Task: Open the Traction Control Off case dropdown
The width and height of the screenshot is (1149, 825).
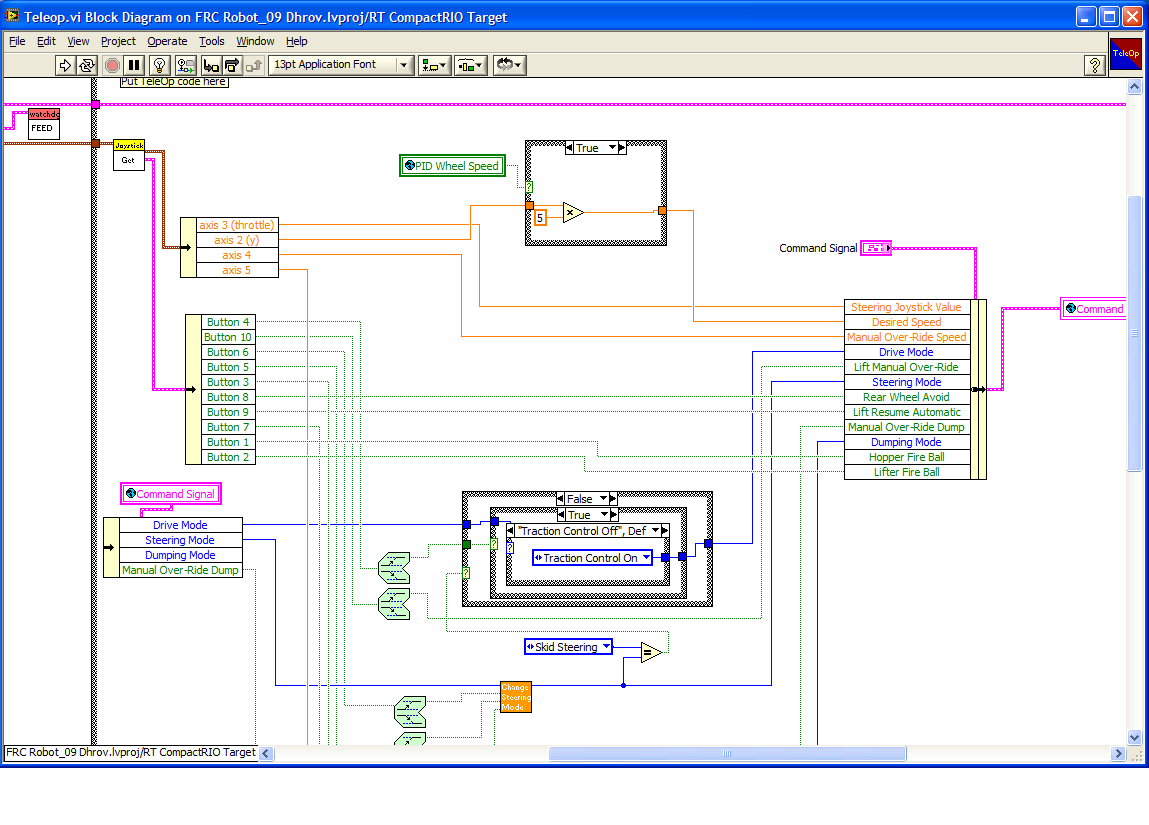Action: pyautogui.click(x=655, y=530)
